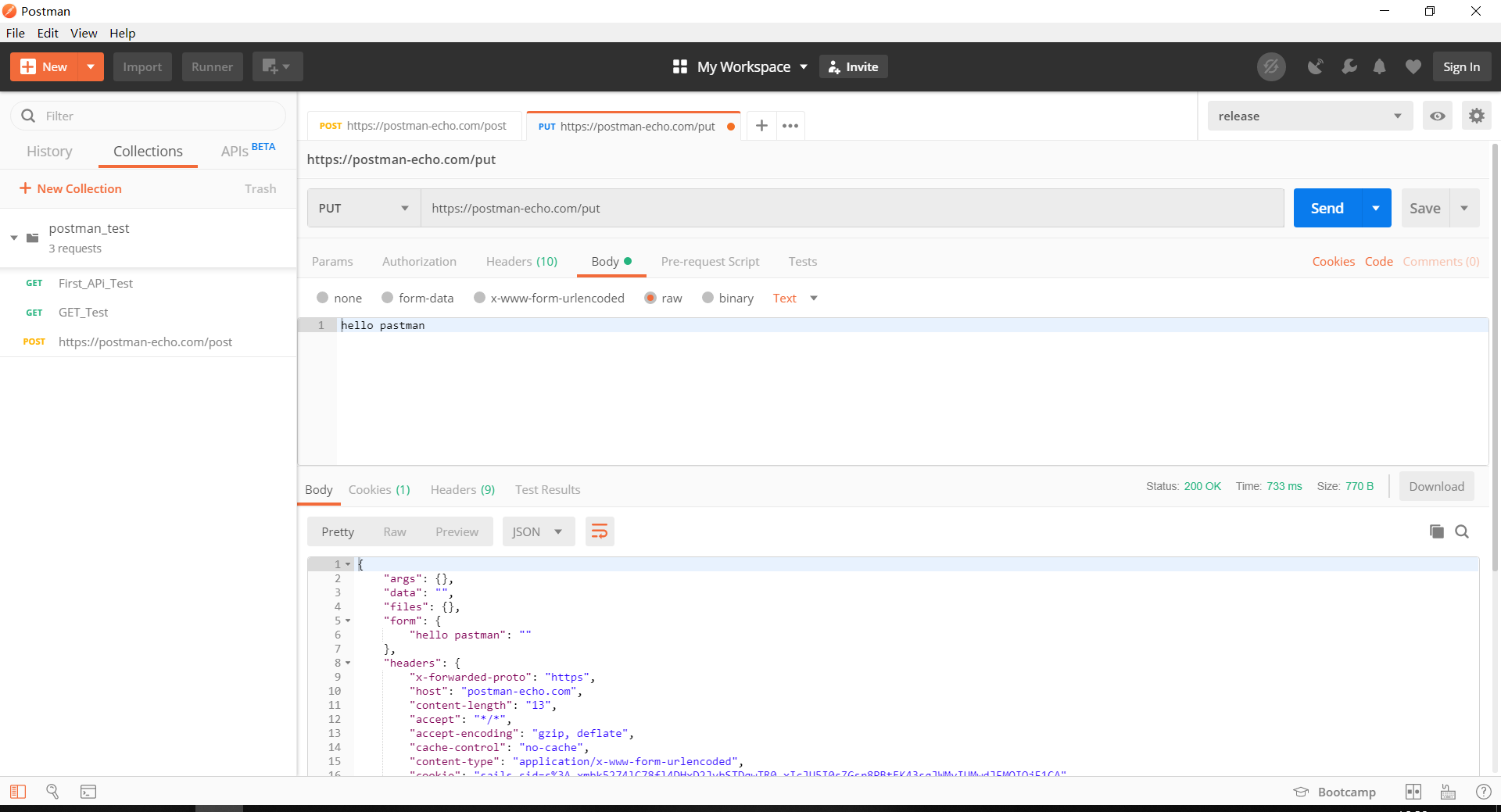Select the form-data body type radio
The width and height of the screenshot is (1501, 812).
click(387, 298)
